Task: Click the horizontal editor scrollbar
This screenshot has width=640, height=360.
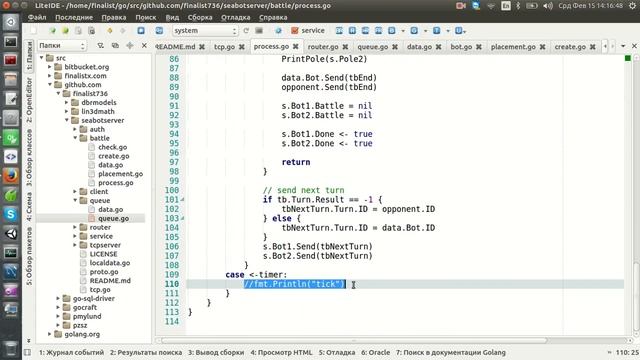Action: 354,340
